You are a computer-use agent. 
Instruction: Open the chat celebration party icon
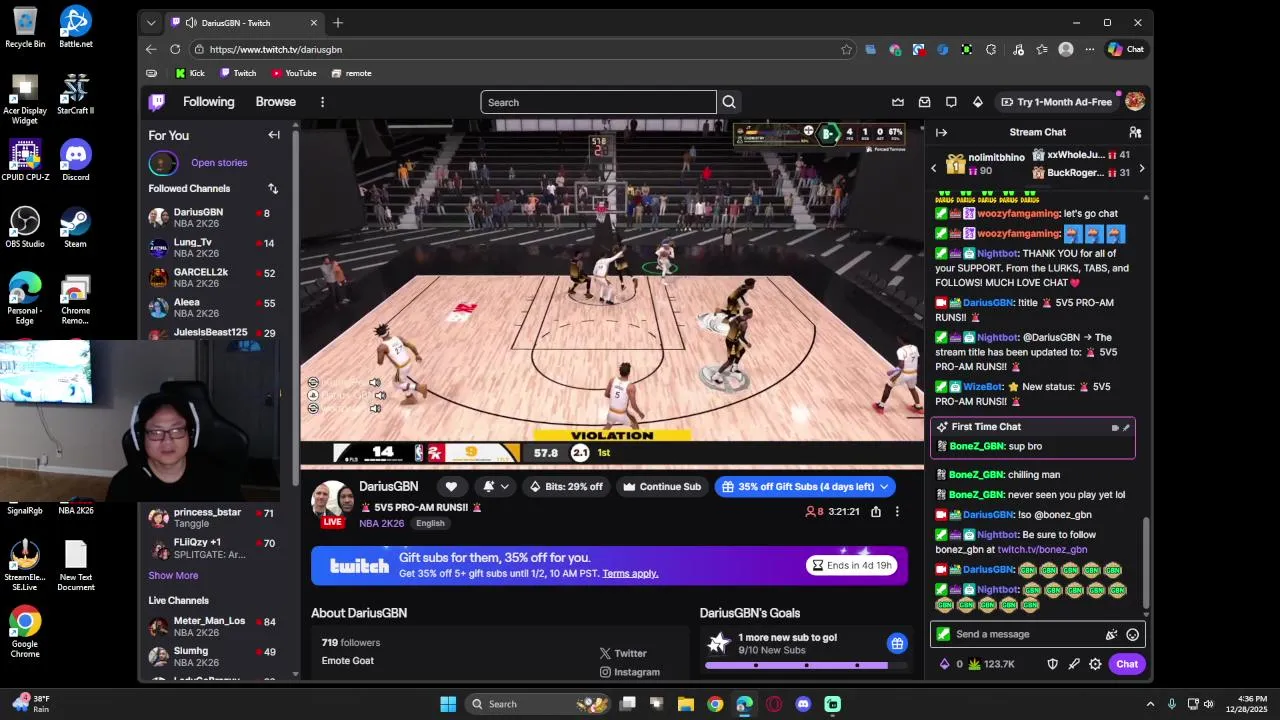(1111, 634)
